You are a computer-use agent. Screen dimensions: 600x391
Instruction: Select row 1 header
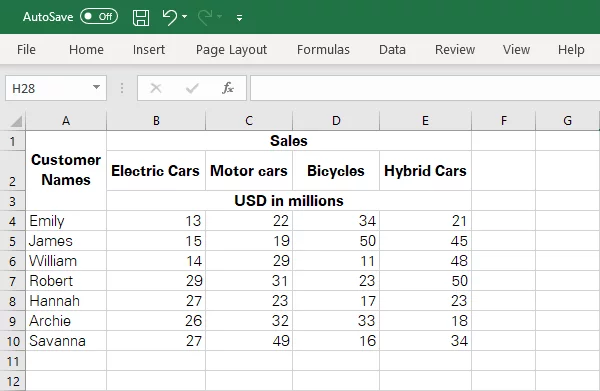click(13, 141)
